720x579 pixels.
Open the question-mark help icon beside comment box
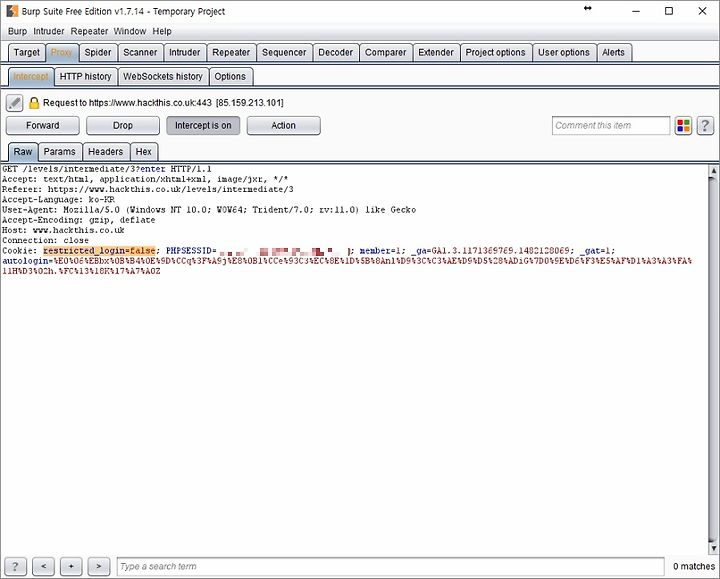tap(705, 125)
